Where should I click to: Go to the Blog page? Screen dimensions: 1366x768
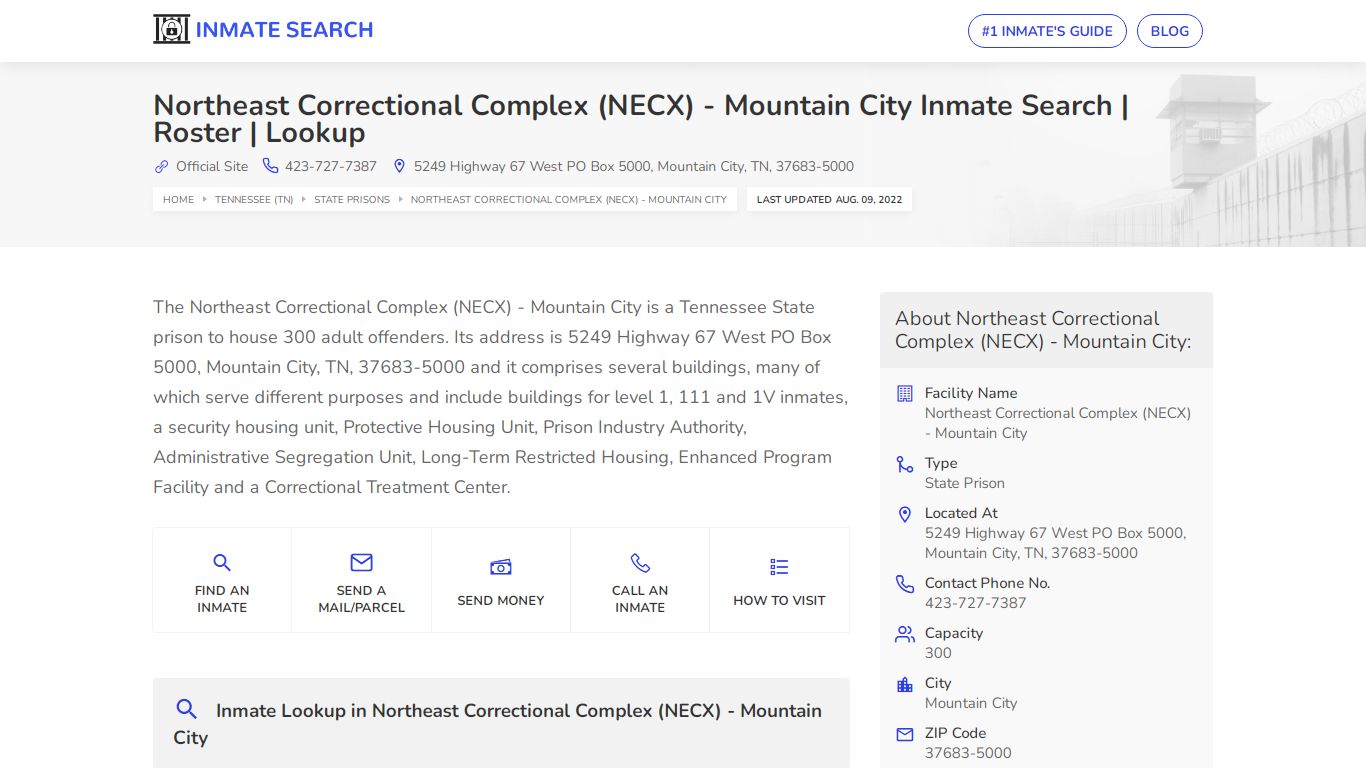(x=1170, y=31)
